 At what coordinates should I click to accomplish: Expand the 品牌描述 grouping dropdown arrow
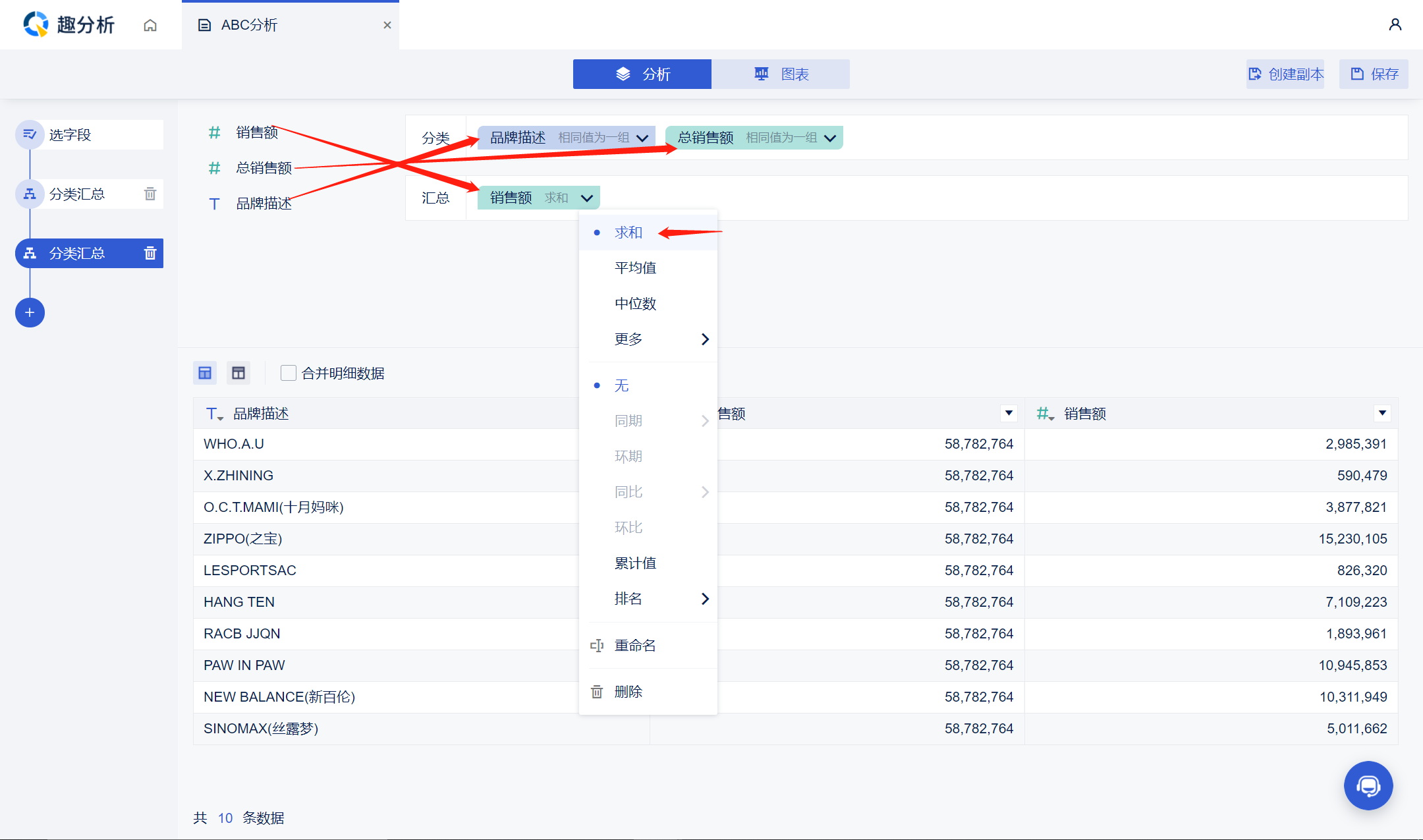[642, 138]
